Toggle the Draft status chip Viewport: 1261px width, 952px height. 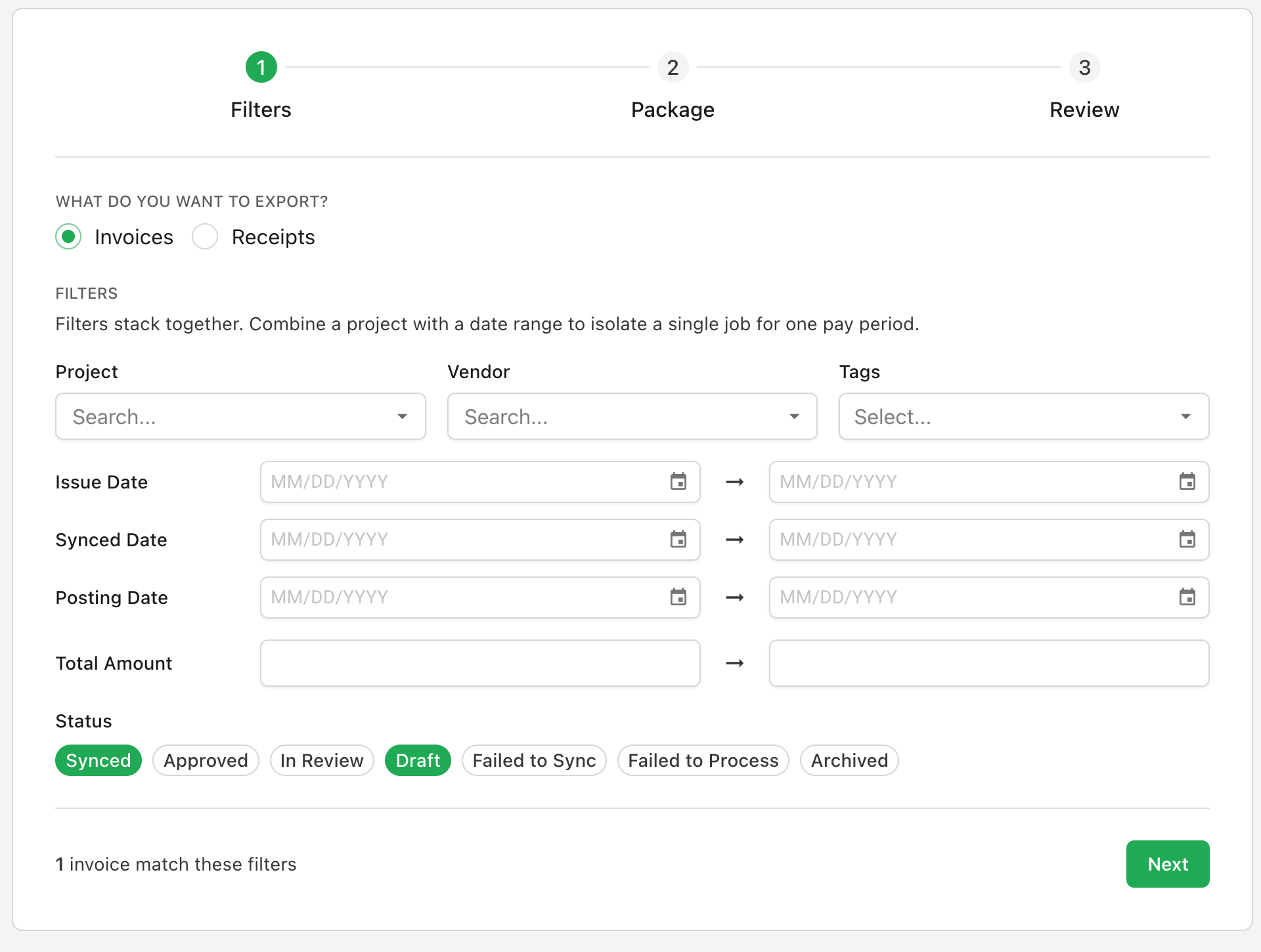[x=418, y=760]
